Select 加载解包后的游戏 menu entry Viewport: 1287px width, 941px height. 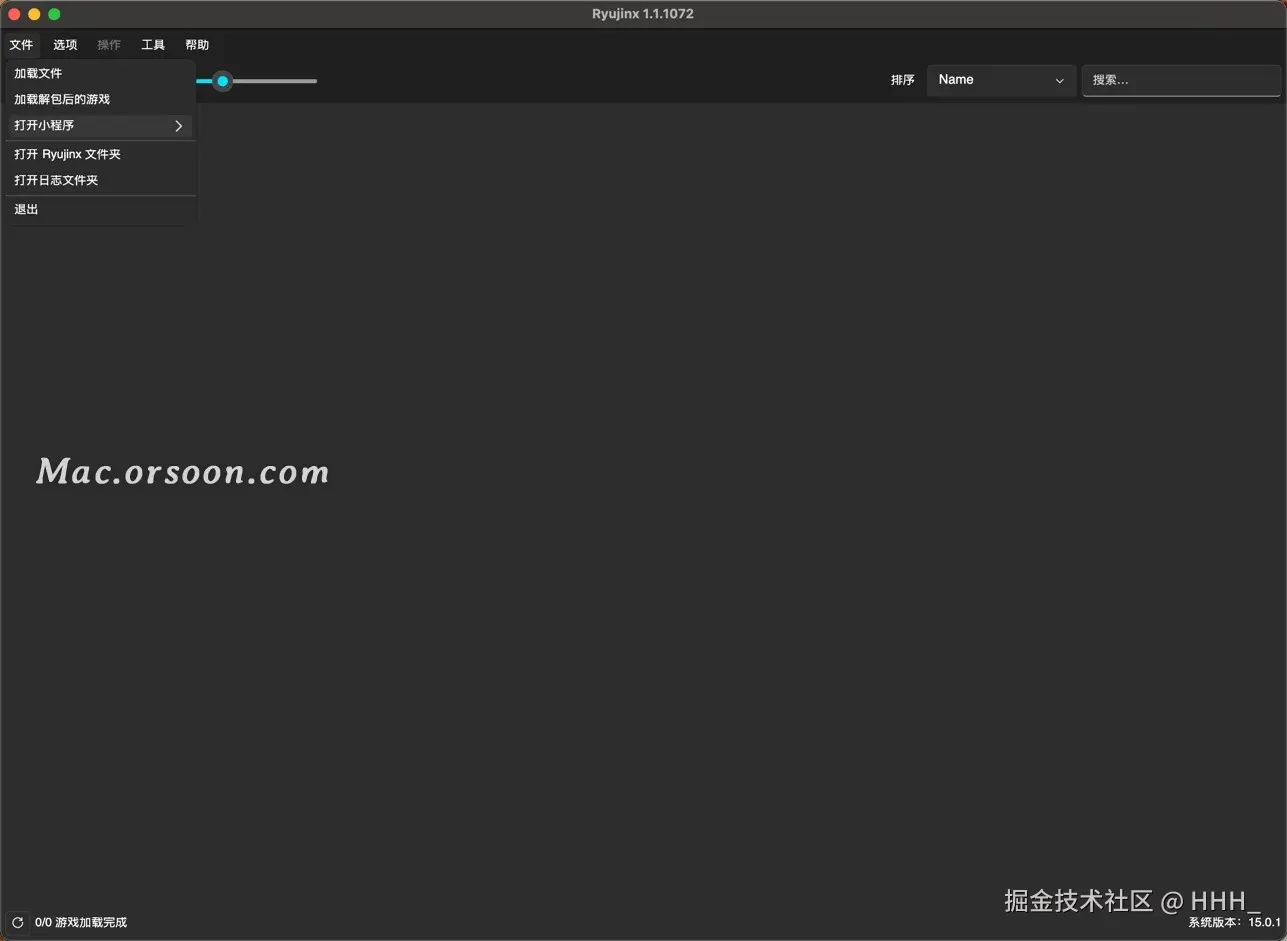pyautogui.click(x=100, y=99)
